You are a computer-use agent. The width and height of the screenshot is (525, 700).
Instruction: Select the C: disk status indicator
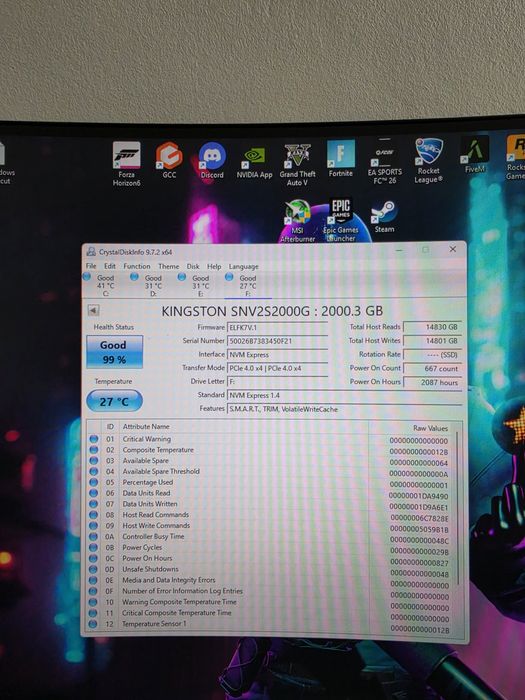tap(100, 285)
